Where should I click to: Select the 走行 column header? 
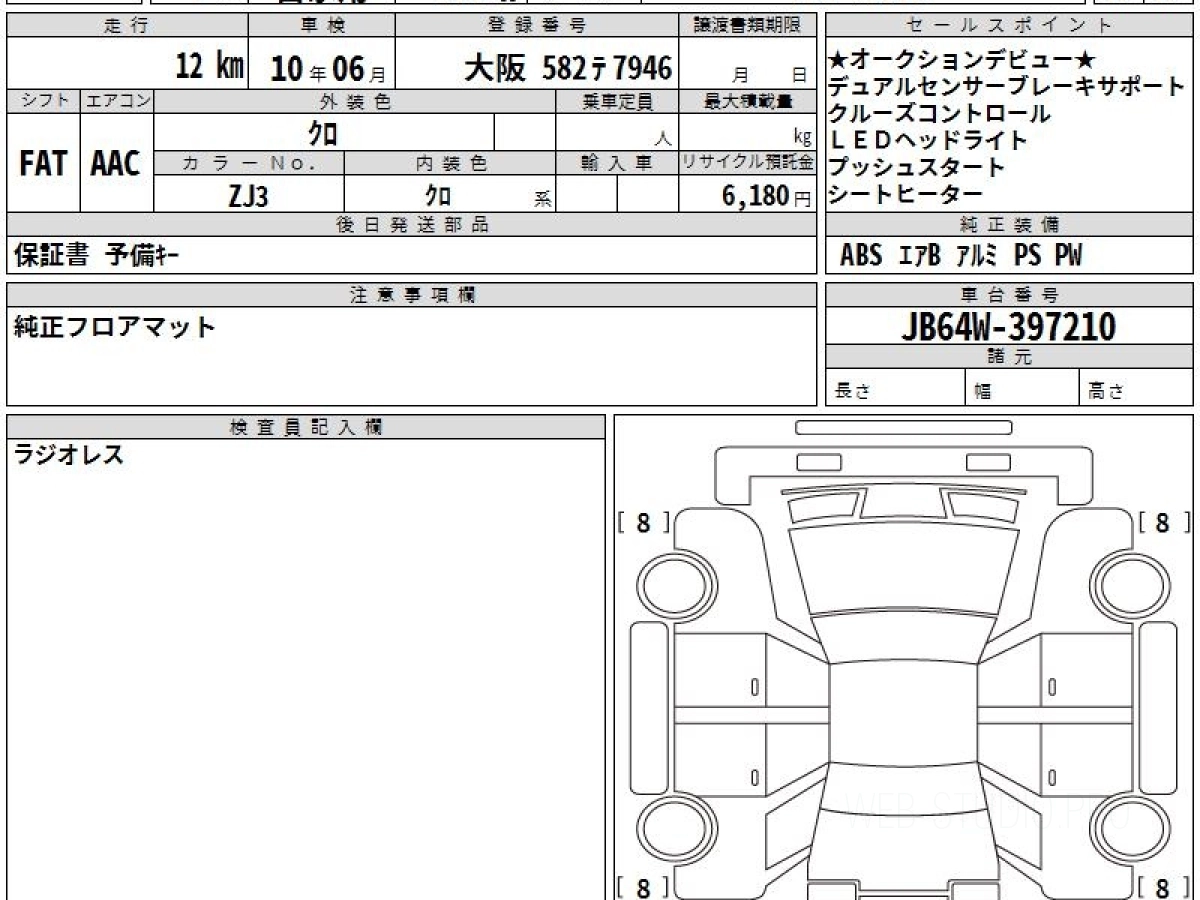(x=127, y=26)
